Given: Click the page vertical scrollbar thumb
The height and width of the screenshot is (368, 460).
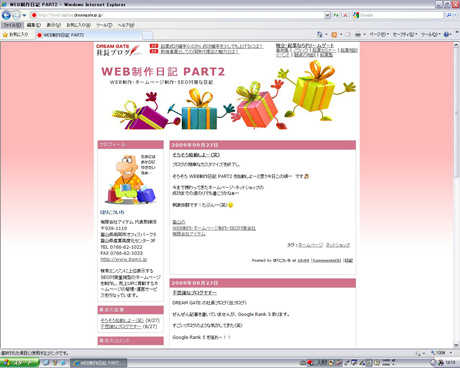Looking at the screenshot, I should (456, 113).
